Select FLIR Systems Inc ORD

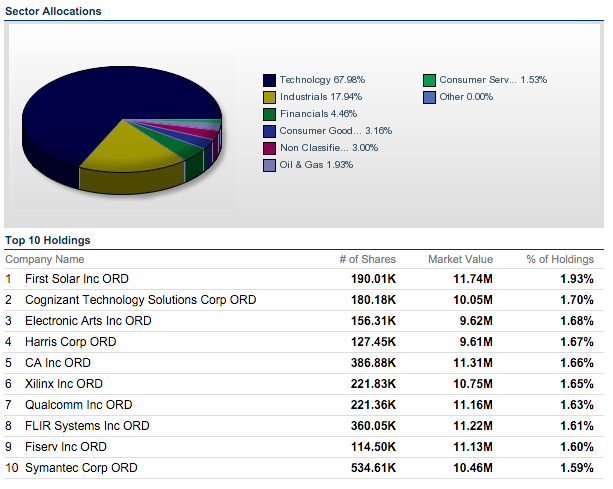pos(87,426)
